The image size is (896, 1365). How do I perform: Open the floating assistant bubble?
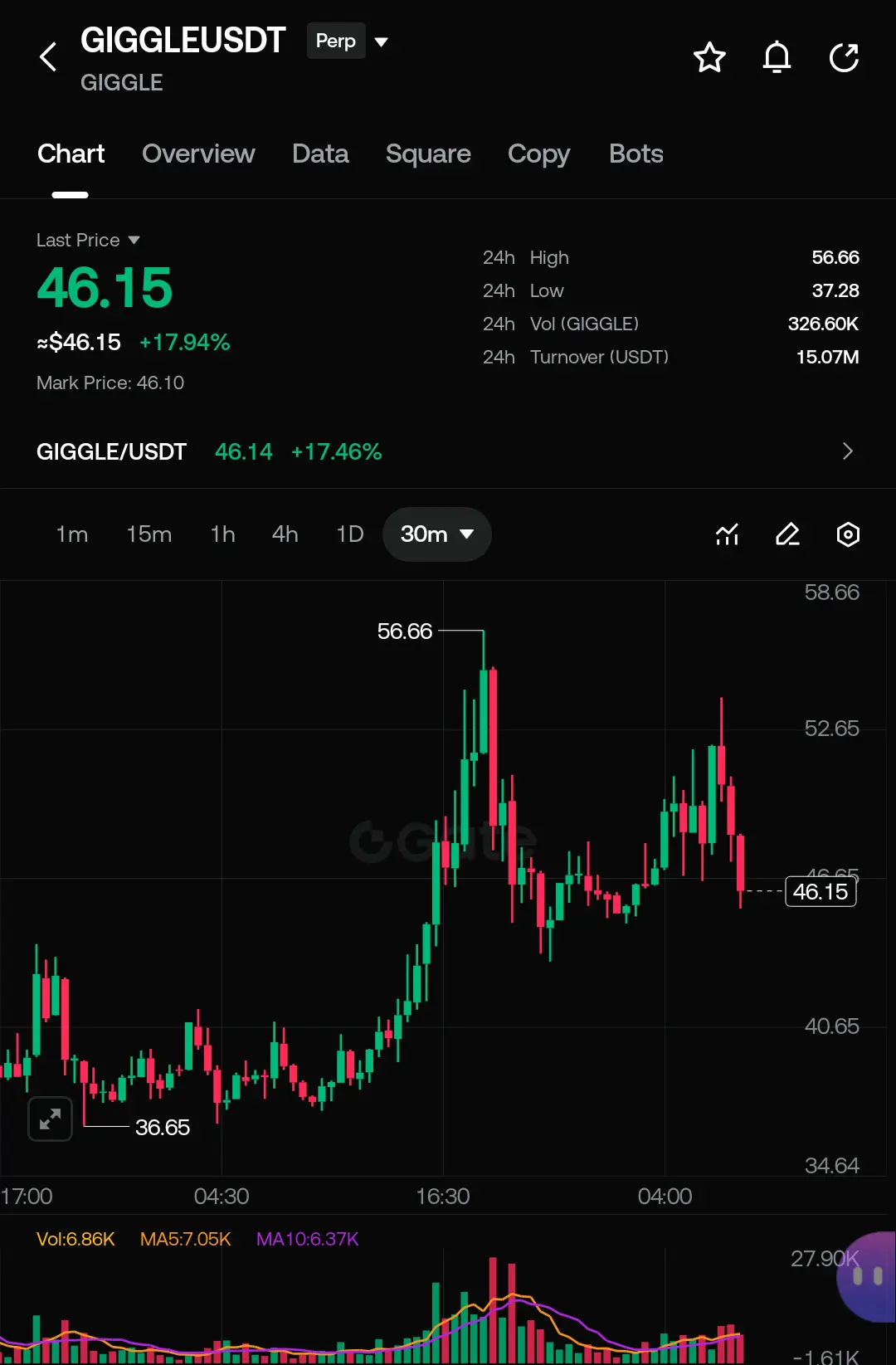[867, 1276]
